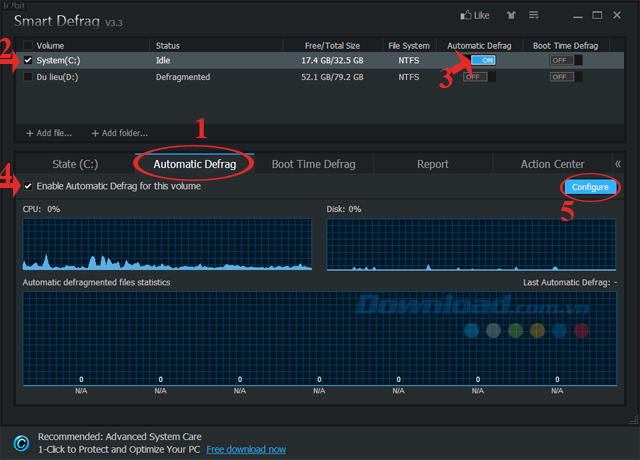The height and width of the screenshot is (460, 640).
Task: Click the 'Free download now' link
Action: pos(245,450)
